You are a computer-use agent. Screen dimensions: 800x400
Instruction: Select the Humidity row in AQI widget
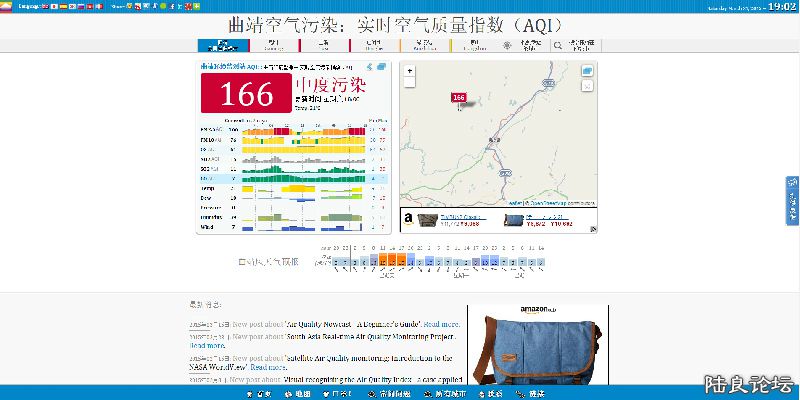tap(294, 217)
